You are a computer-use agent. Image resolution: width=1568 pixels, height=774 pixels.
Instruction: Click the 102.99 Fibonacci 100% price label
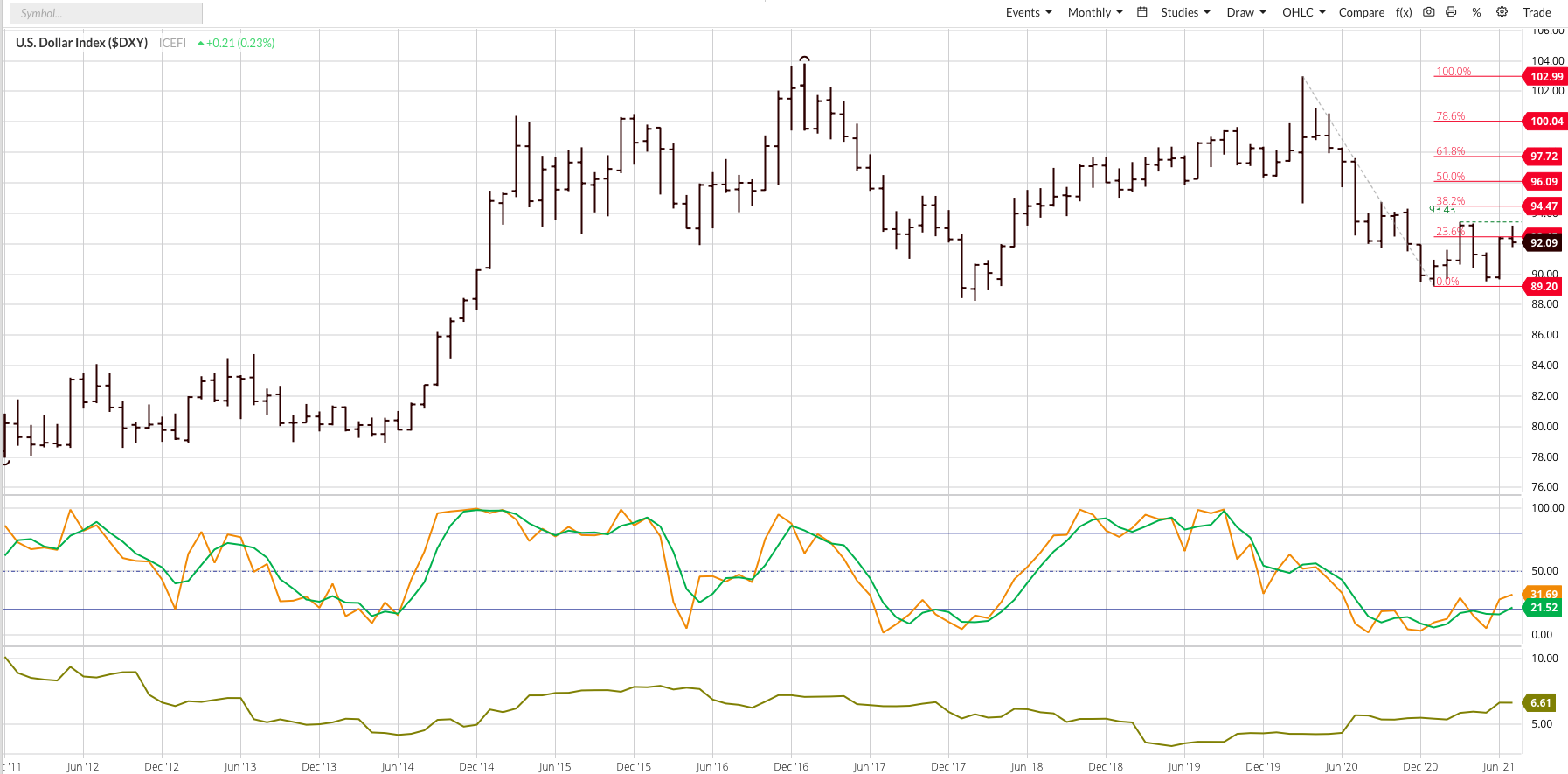[1545, 77]
